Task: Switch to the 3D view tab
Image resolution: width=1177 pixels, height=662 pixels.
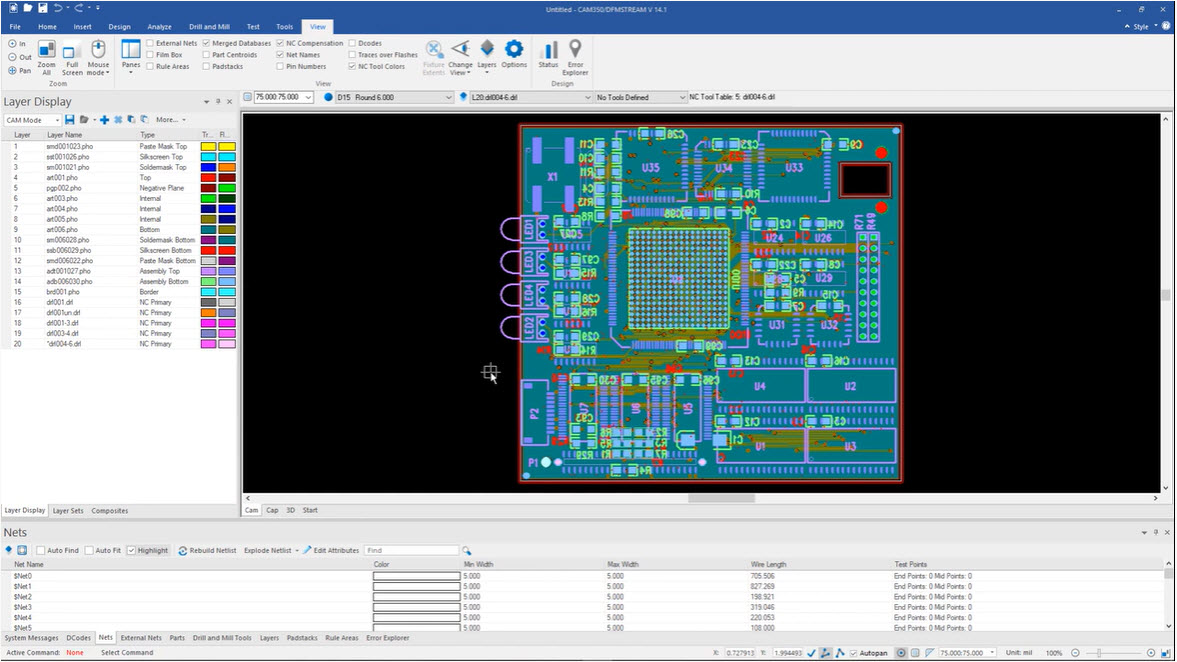Action: point(290,510)
